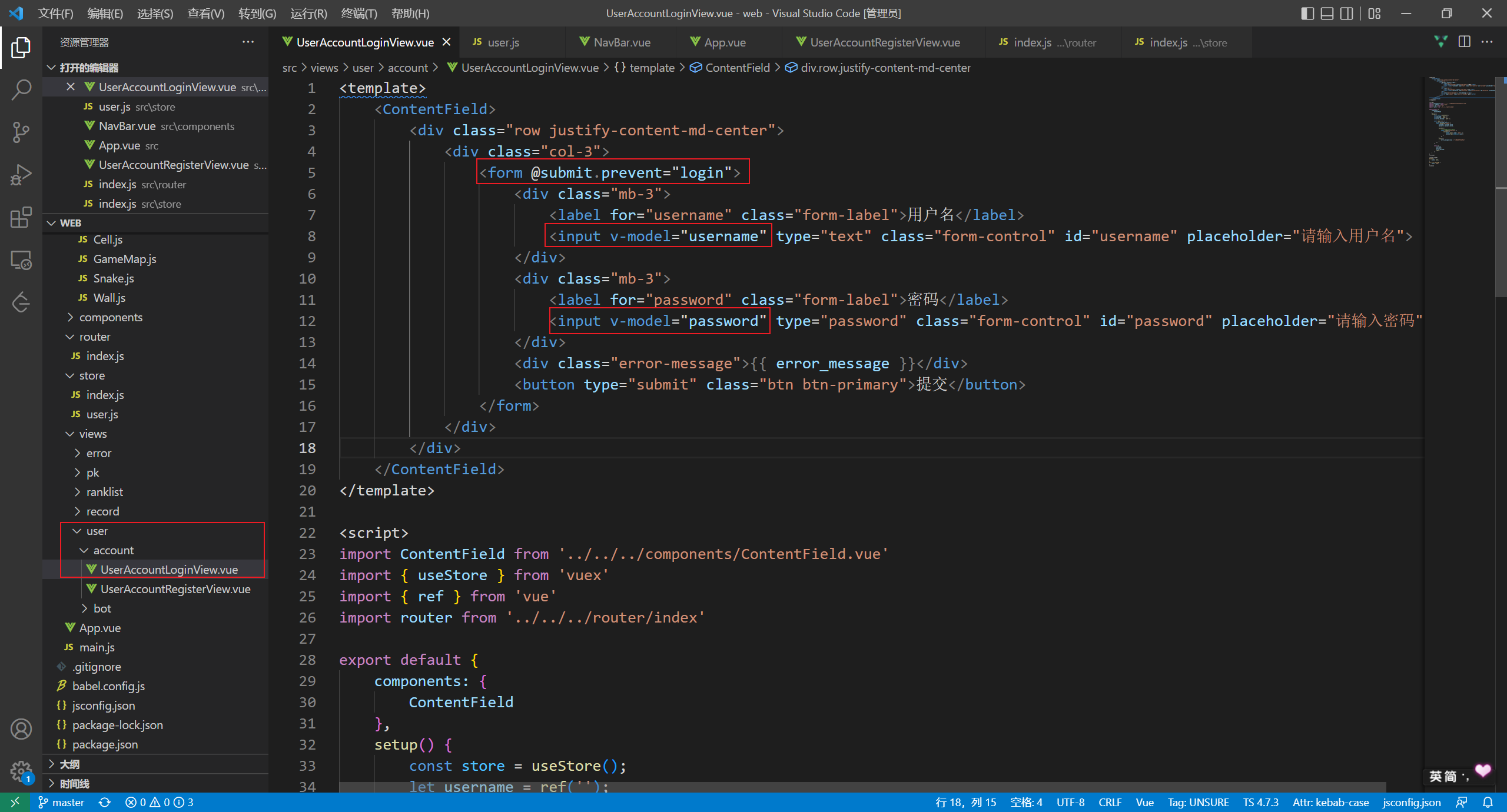This screenshot has height=812, width=1507.
Task: Collapse the router folder in explorer
Action: (x=94, y=337)
